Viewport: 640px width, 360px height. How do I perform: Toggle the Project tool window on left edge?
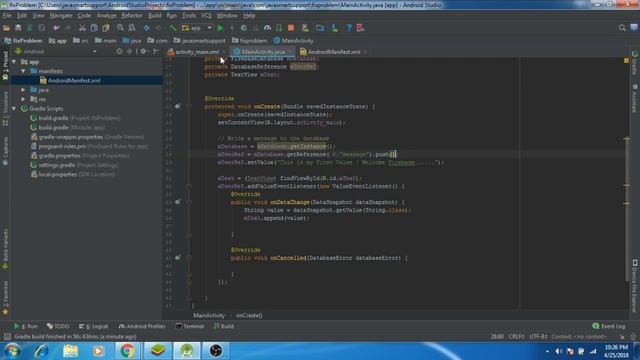click(5, 65)
